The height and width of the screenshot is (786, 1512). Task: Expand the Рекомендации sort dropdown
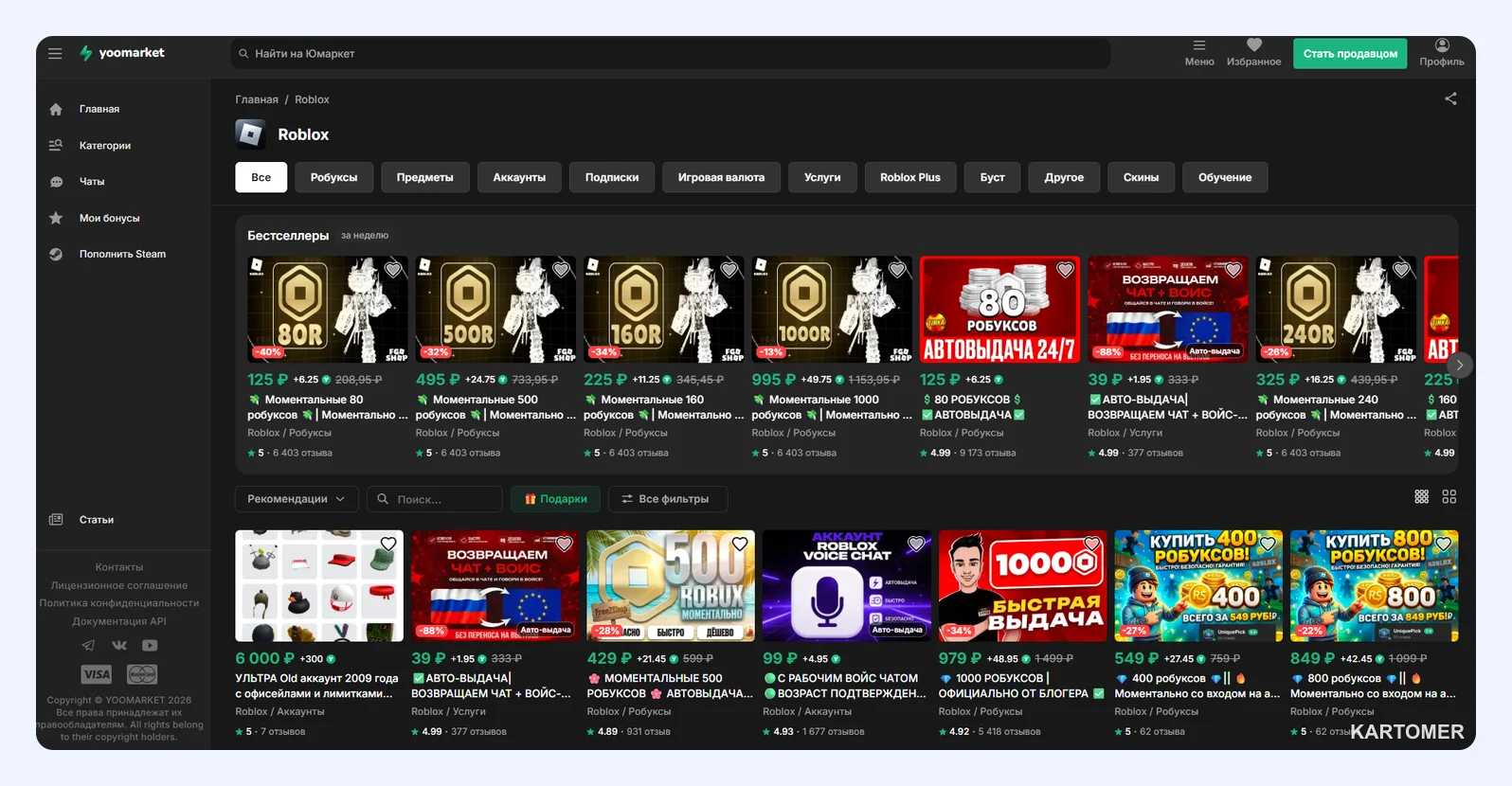(297, 499)
